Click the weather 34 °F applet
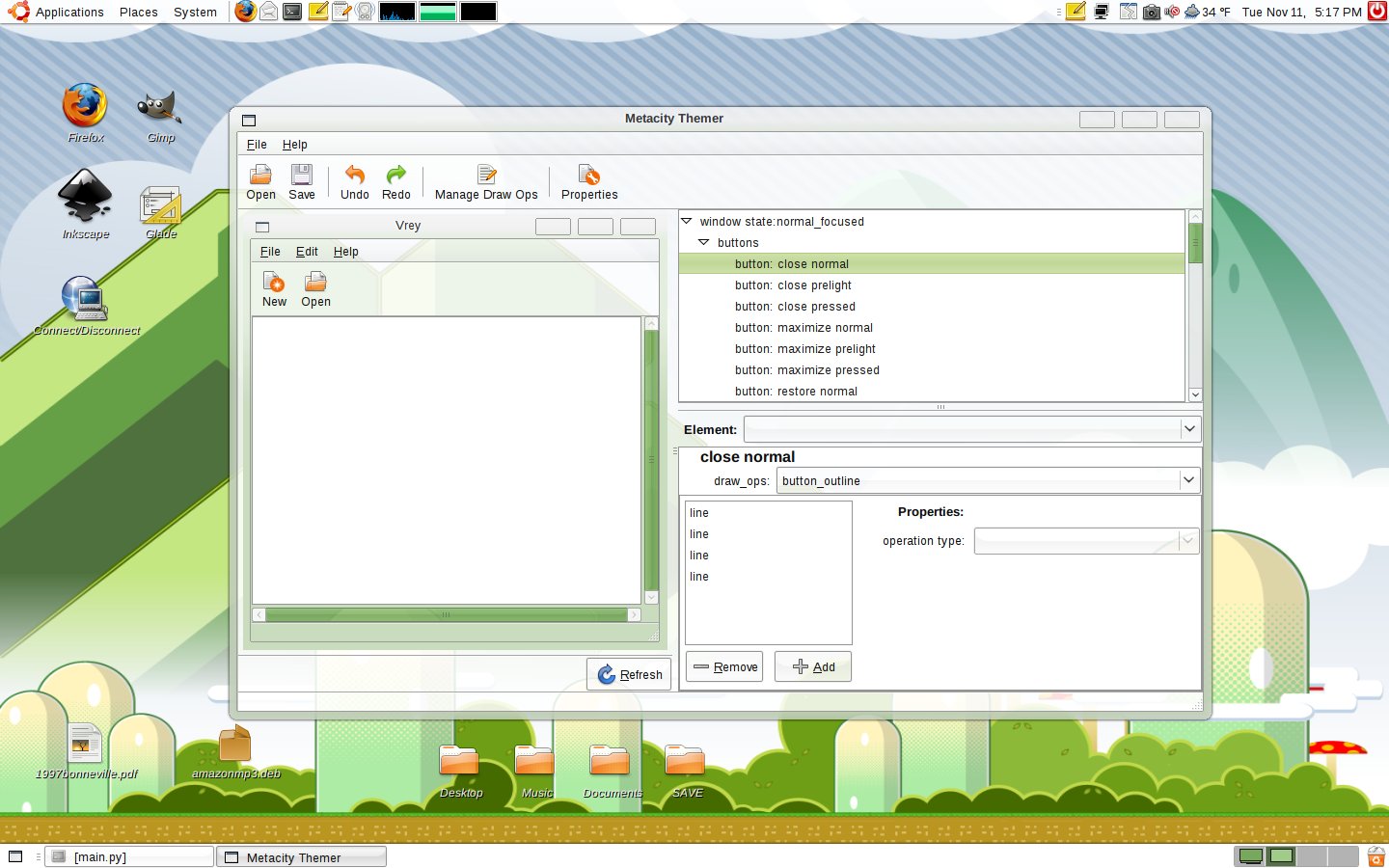 [x=1208, y=12]
